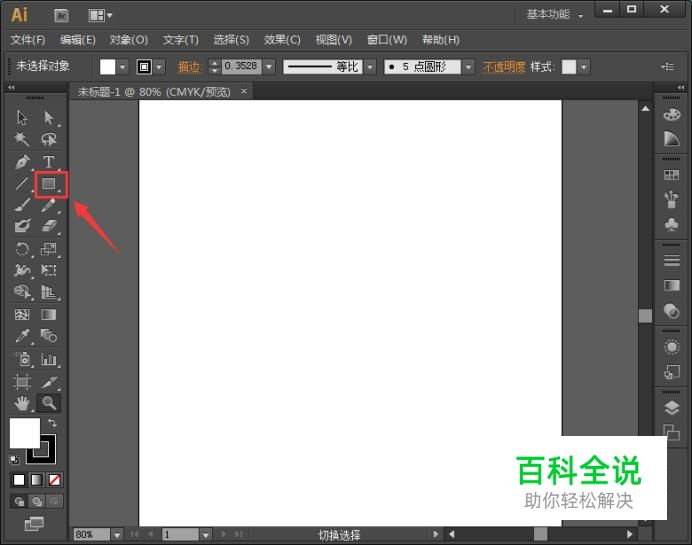692x545 pixels.
Task: Select the Pen tool
Action: 22,162
